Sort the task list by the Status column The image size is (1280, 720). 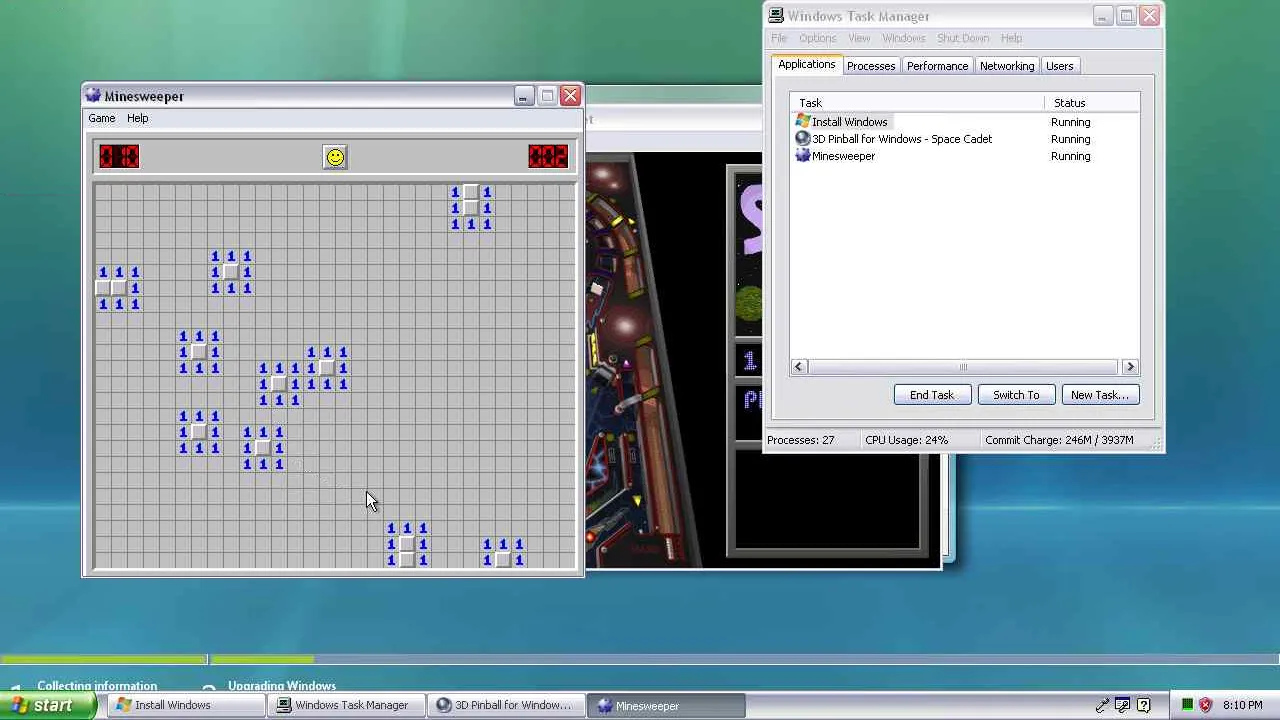click(x=1092, y=103)
